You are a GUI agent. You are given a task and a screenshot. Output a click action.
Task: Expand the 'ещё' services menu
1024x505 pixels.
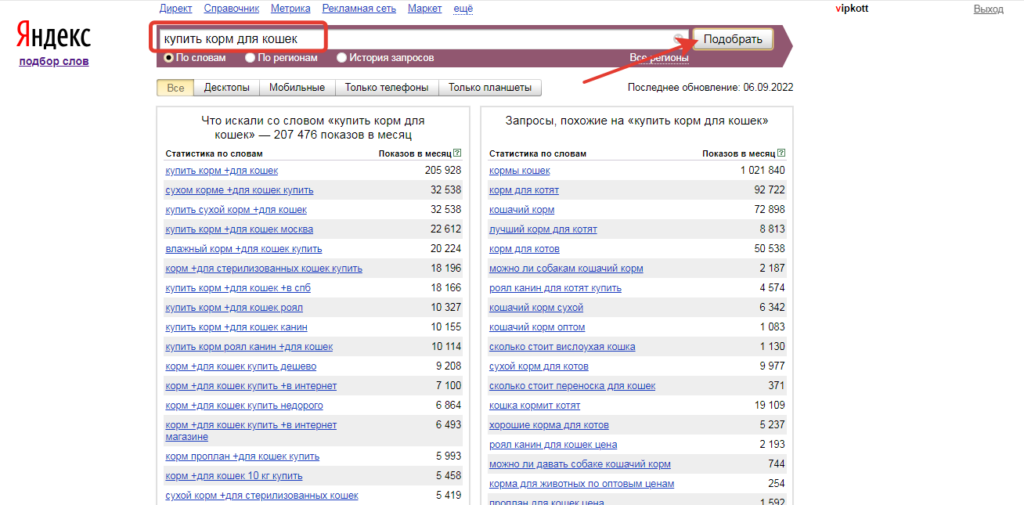click(463, 9)
